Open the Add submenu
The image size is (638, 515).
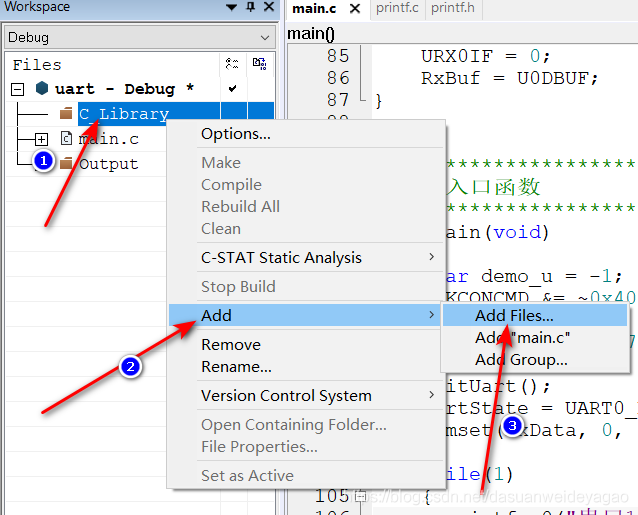306,315
